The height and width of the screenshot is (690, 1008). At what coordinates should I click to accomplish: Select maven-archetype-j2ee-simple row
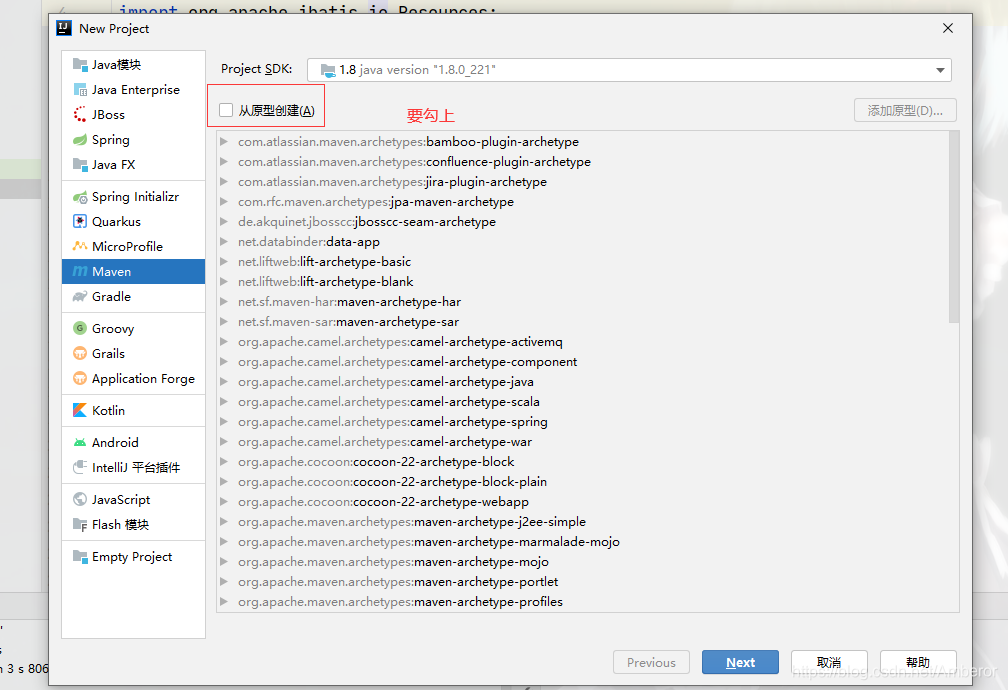582,522
